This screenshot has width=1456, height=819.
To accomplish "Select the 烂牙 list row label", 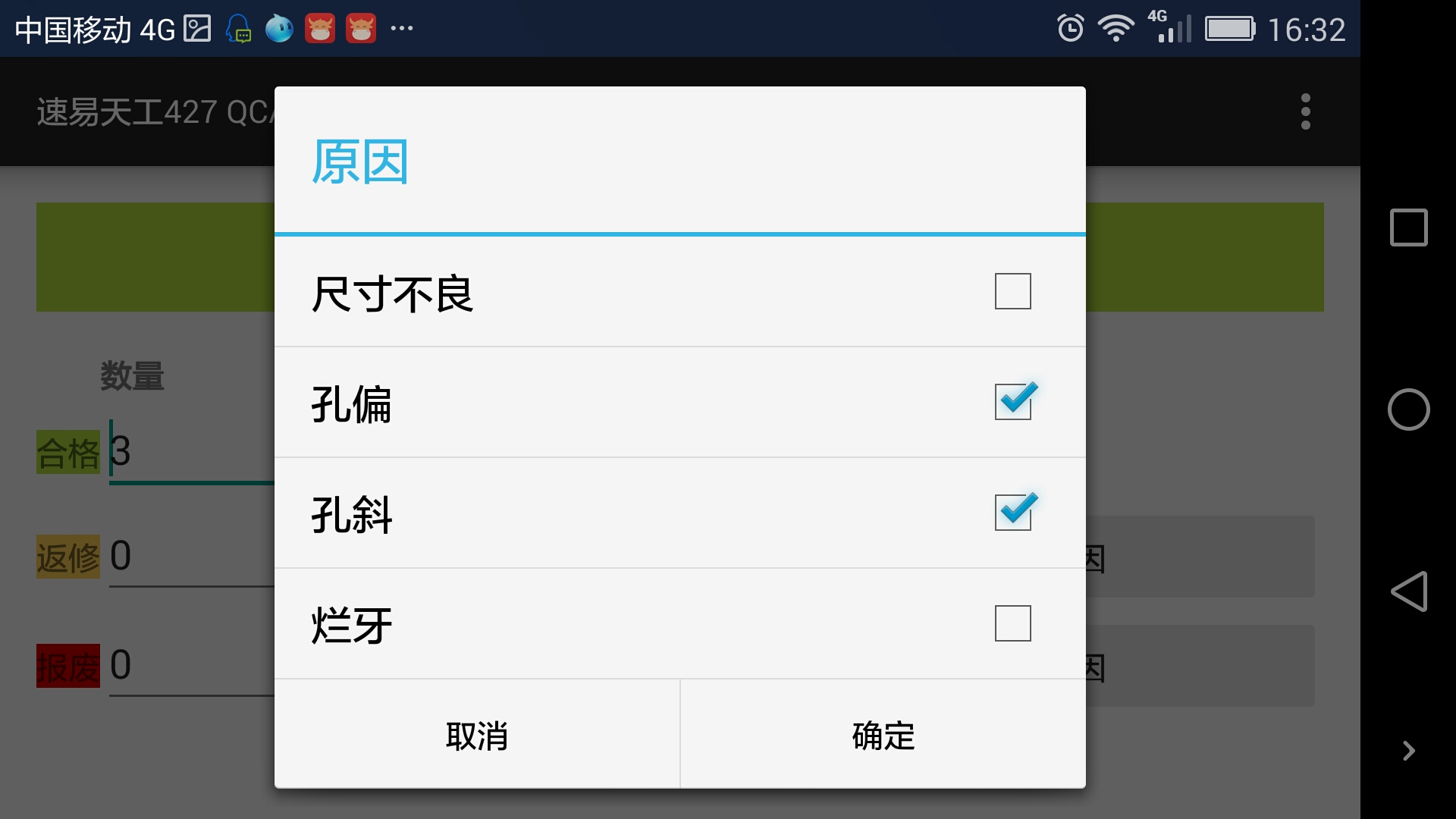I will tap(351, 625).
